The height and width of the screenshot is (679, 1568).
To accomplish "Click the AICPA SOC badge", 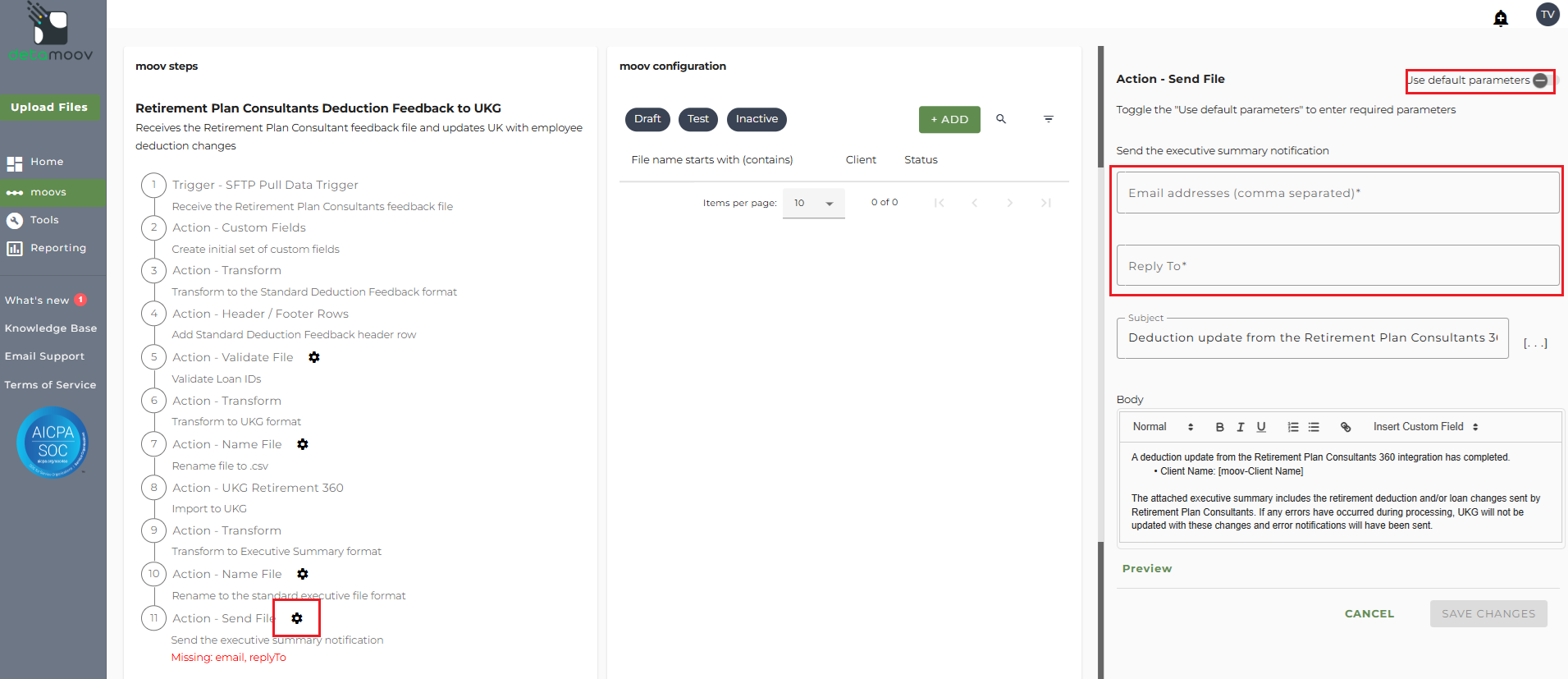I will click(53, 443).
